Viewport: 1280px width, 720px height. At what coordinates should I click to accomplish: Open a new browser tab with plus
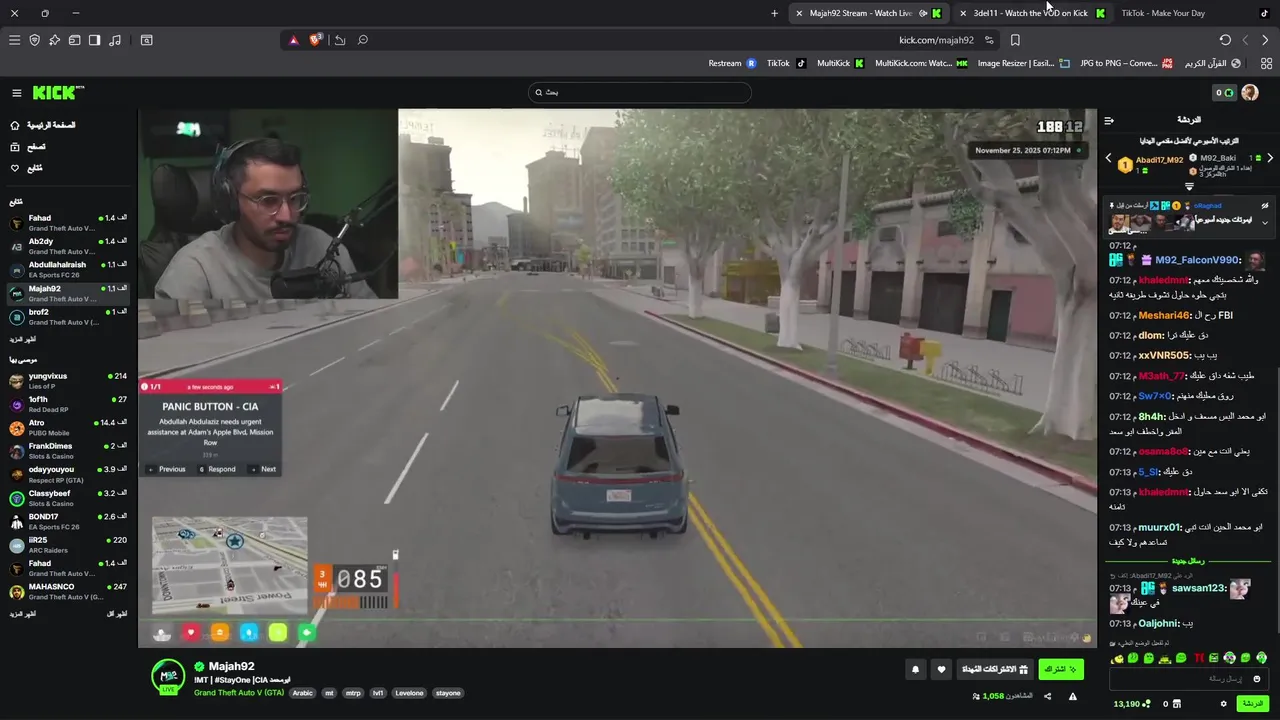[x=774, y=13]
